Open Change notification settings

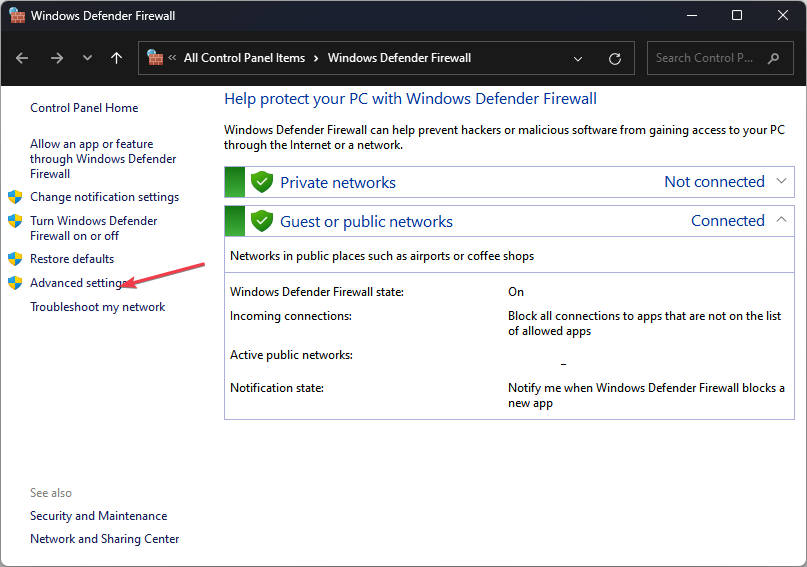click(104, 197)
